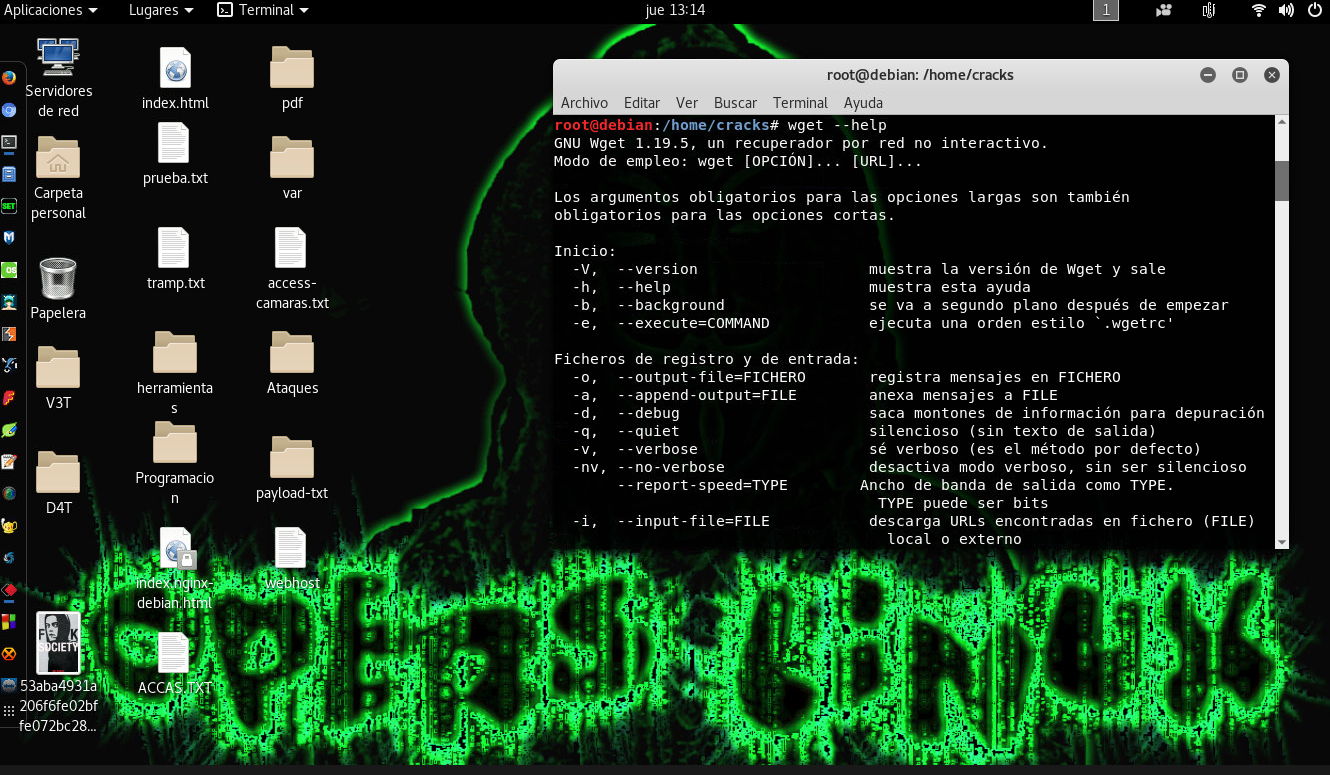Select the F Society image thumbnail
This screenshot has height=775, width=1330.
coord(58,642)
